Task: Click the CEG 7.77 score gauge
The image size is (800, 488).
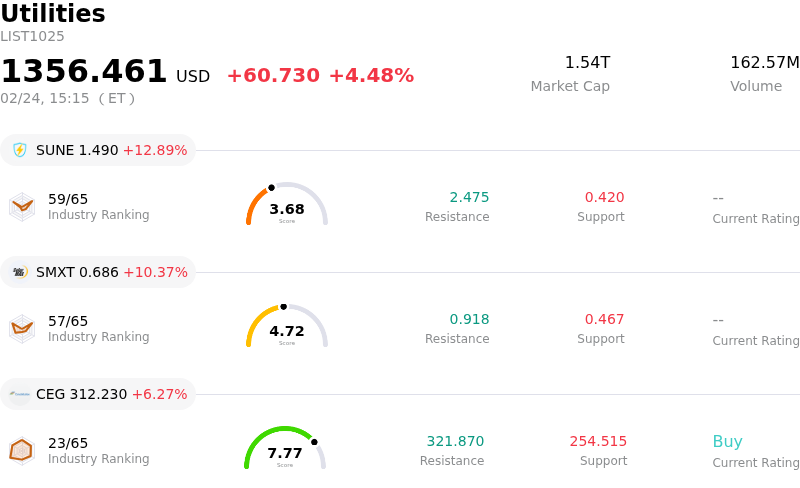Action: tap(285, 449)
